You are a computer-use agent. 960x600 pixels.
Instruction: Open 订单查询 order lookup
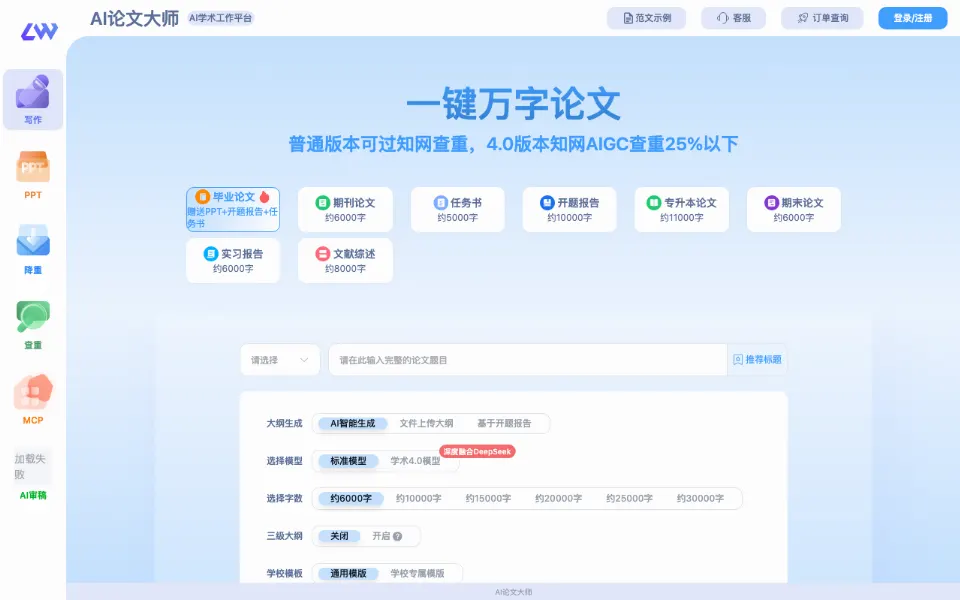(822, 18)
